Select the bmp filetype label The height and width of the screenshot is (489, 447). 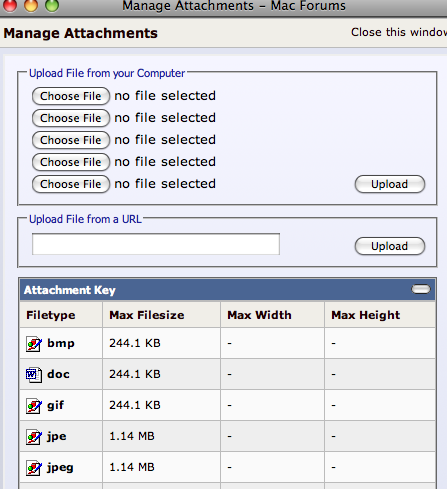coord(61,343)
